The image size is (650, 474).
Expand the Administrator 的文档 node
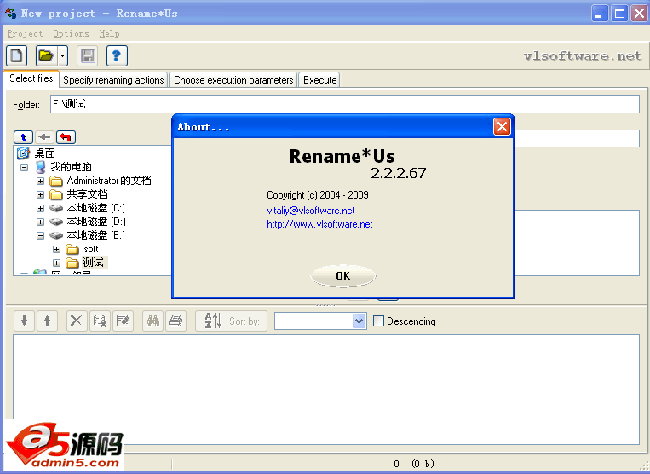pos(40,181)
